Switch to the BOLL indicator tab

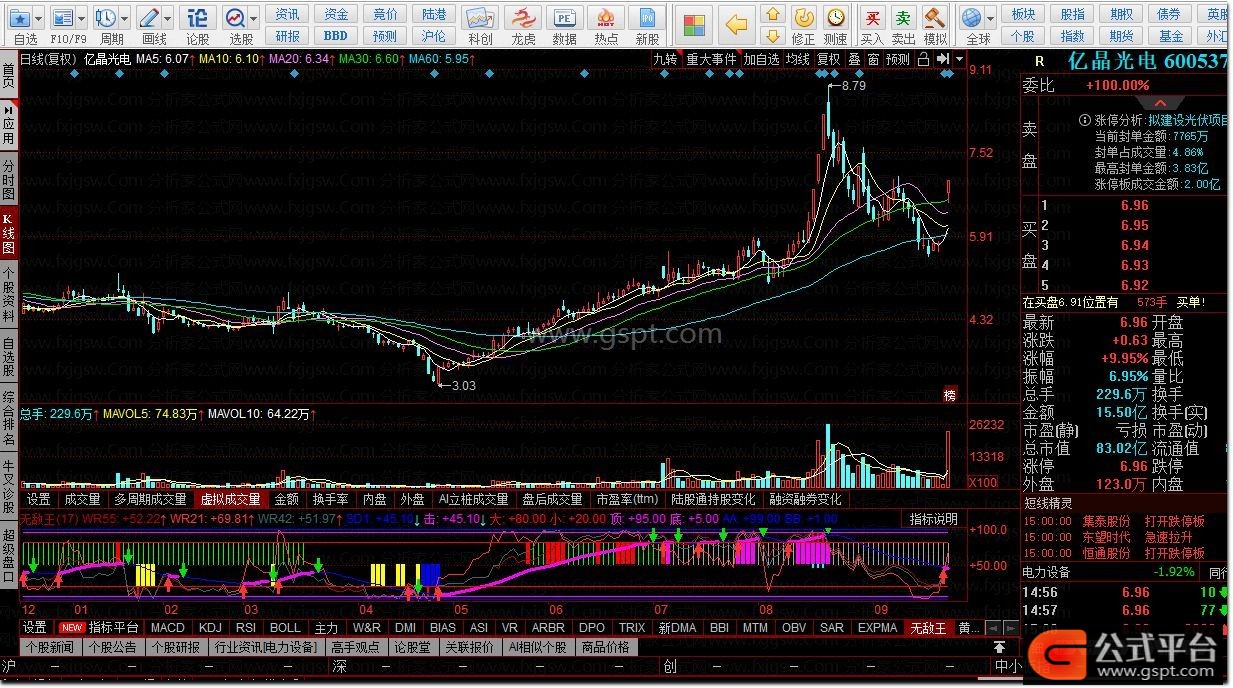coord(285,628)
